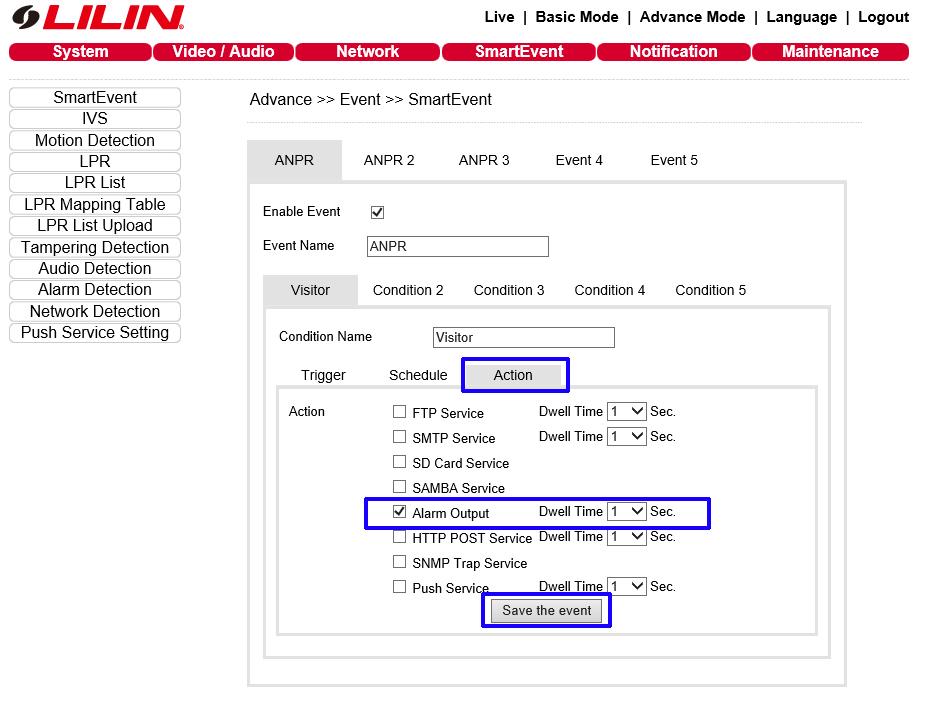Viewport: 926px width, 710px height.
Task: Select the Condition 3 tab
Action: click(x=509, y=290)
